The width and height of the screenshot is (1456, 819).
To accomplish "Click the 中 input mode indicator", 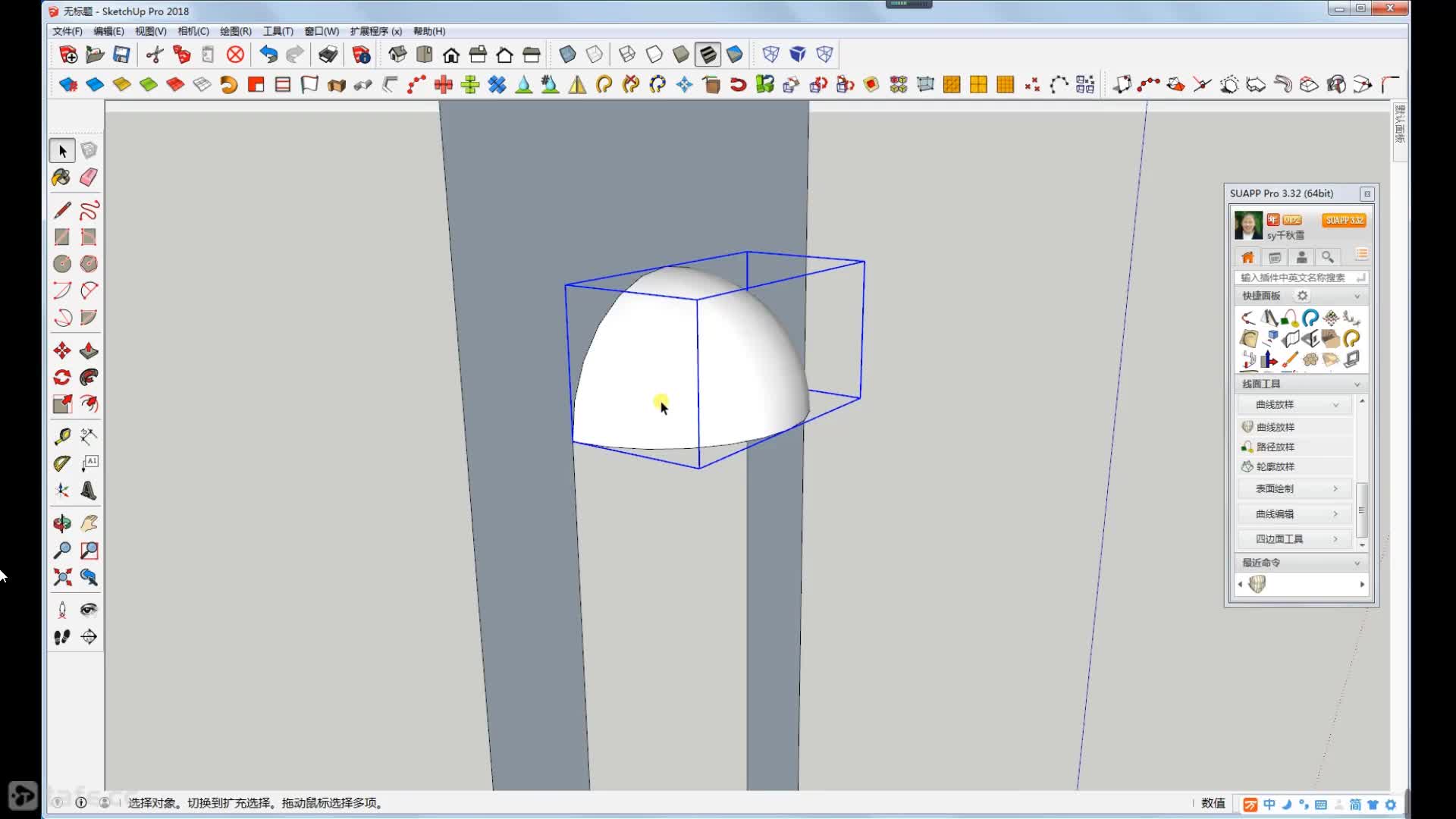I will pyautogui.click(x=1269, y=805).
